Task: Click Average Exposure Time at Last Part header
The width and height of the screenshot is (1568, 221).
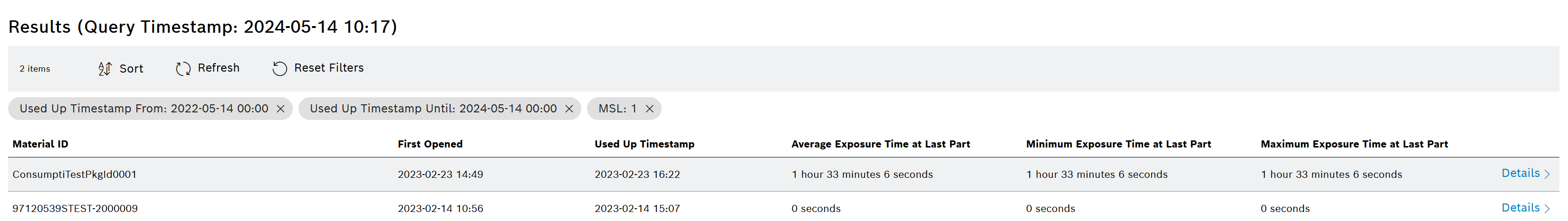Action: pos(880,144)
